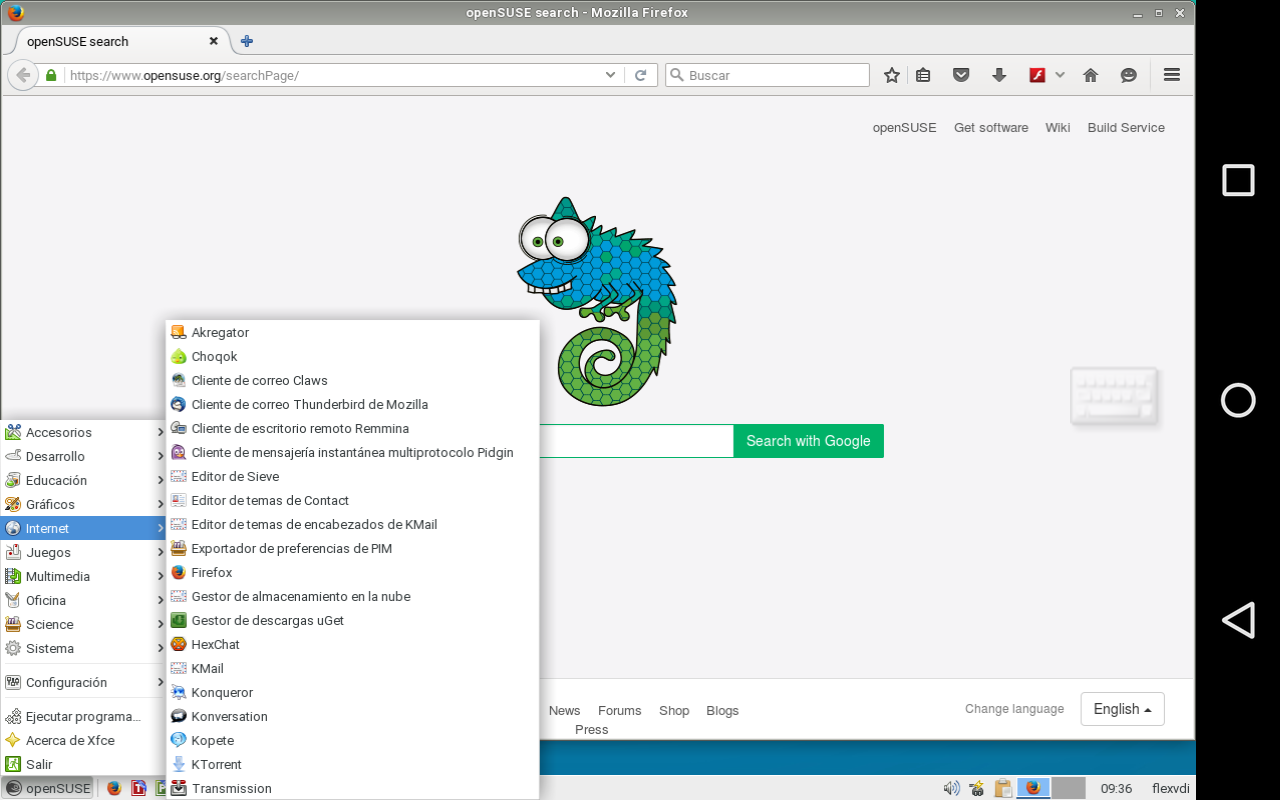1280x800 pixels.
Task: Expand the Juegos category
Action: pyautogui.click(x=83, y=552)
